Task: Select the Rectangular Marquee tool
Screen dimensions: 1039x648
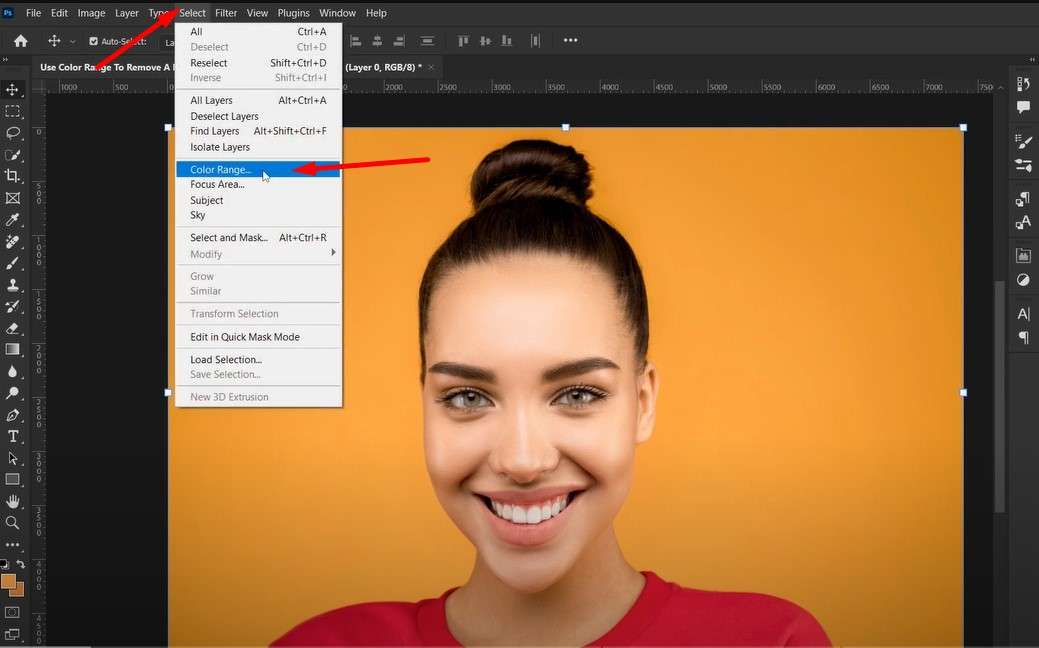Action: click(x=13, y=111)
